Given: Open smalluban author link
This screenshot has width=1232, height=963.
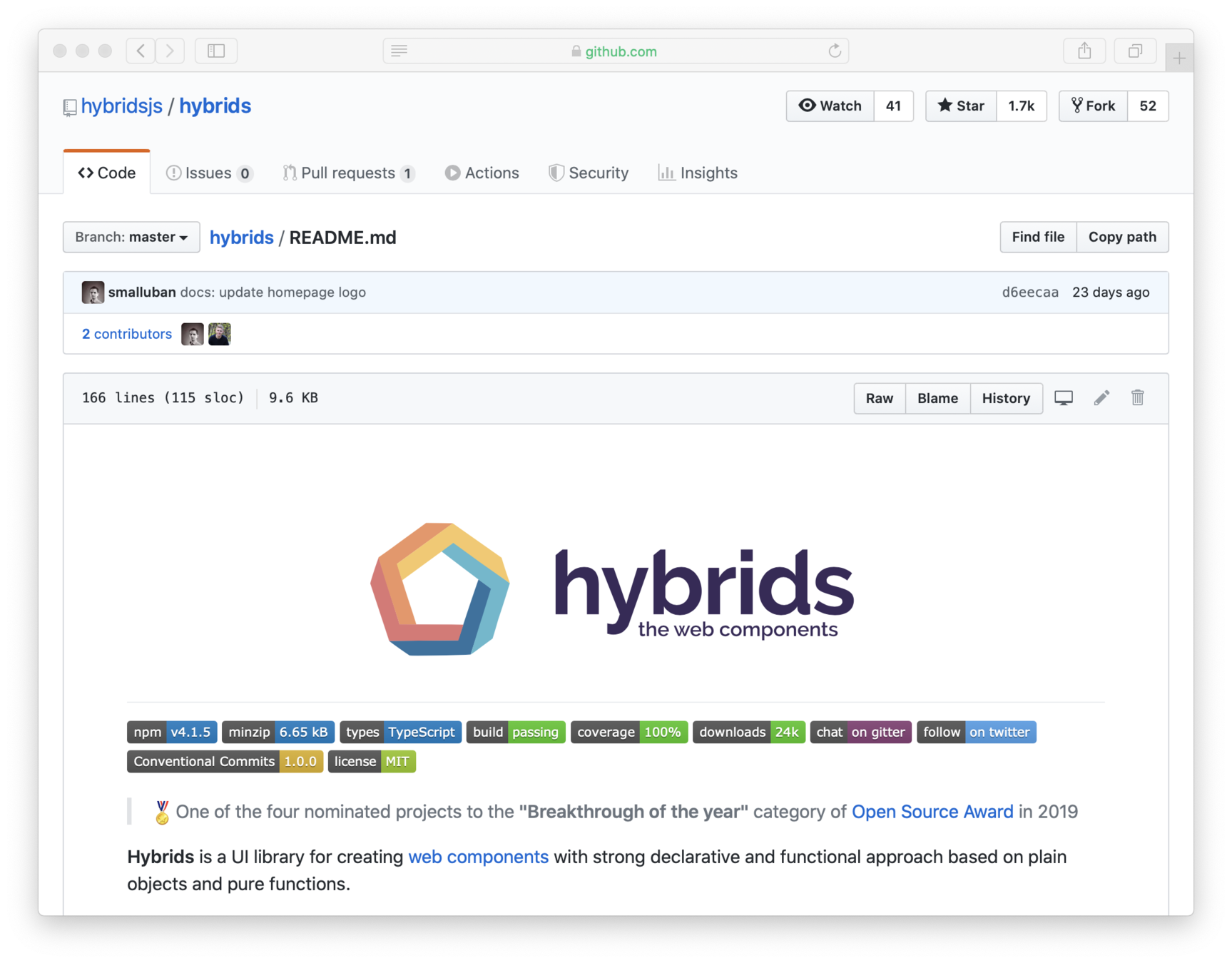Looking at the screenshot, I should 142,292.
